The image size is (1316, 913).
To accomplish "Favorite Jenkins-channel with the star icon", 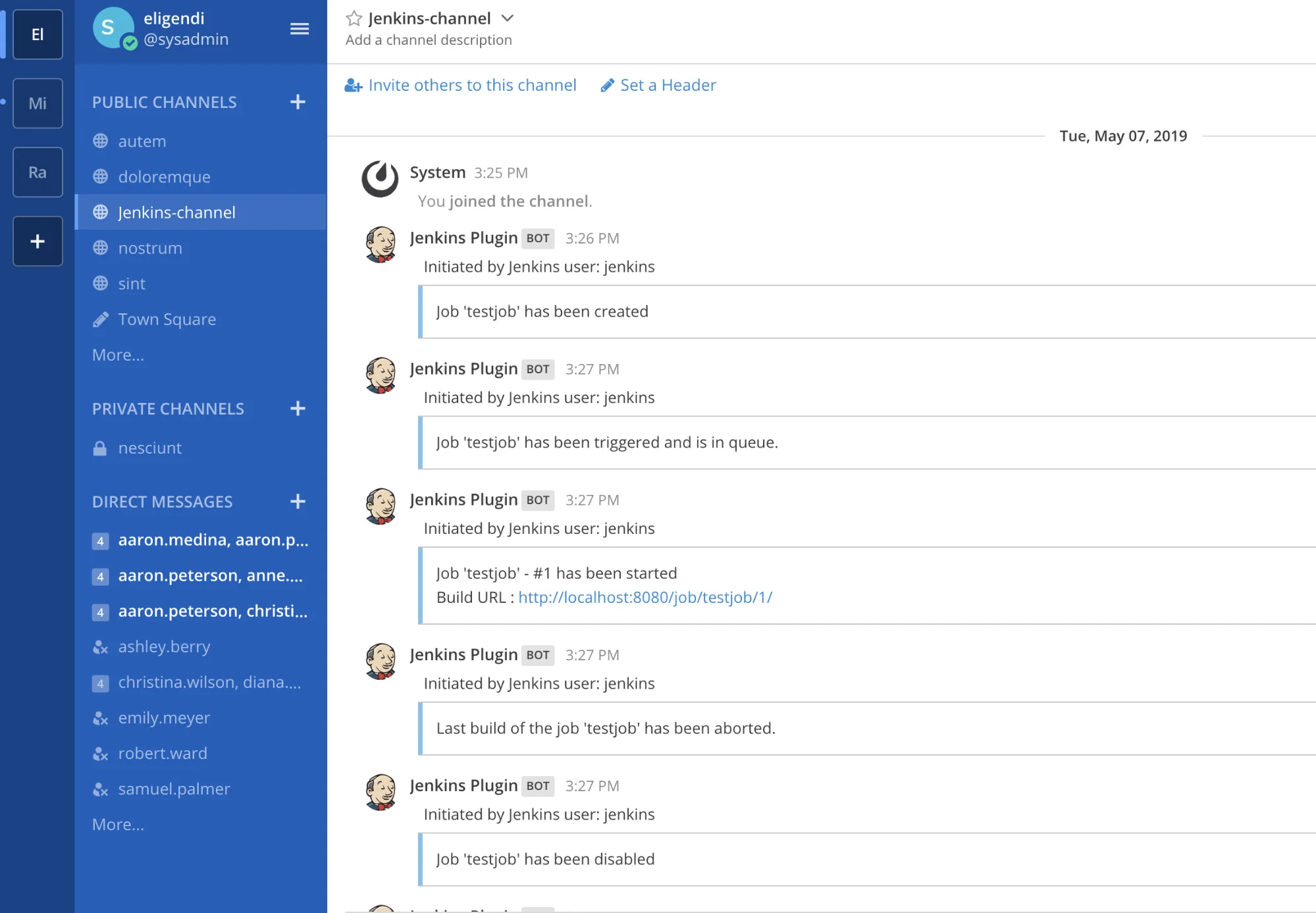I will [x=354, y=18].
